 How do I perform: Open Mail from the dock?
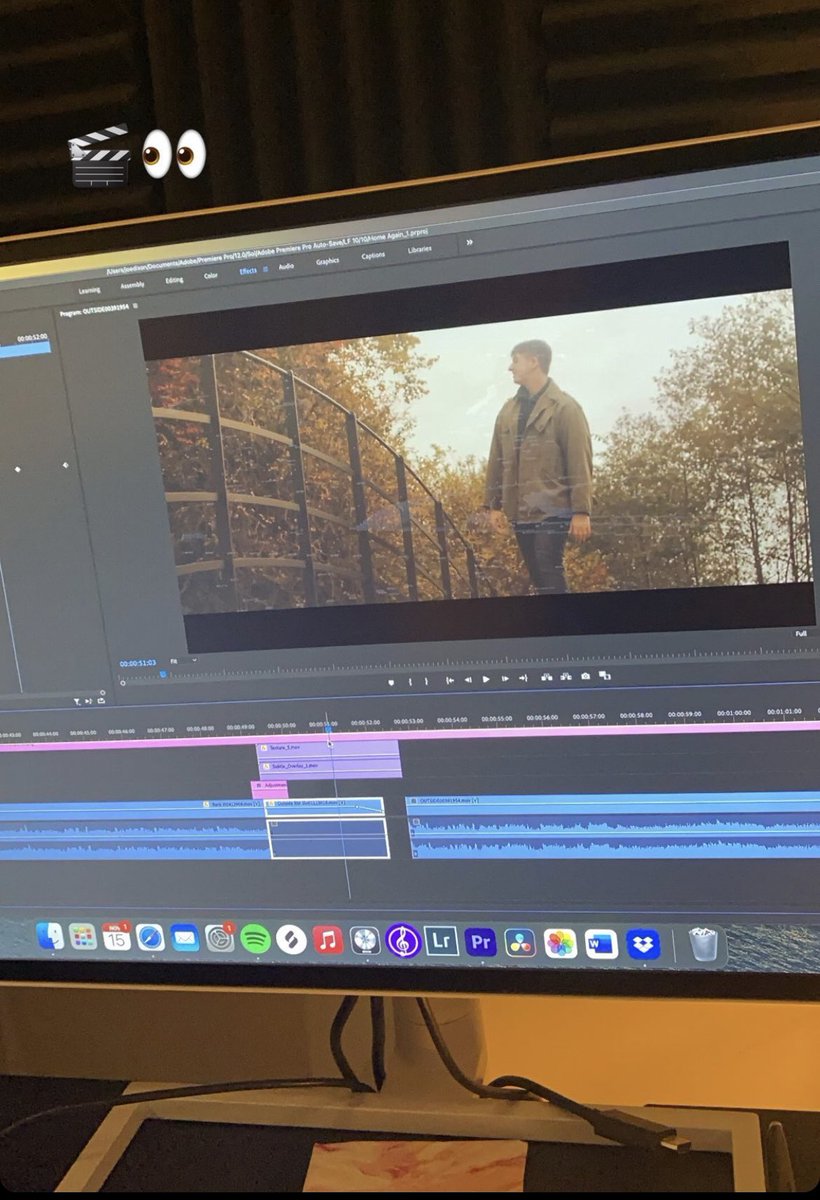185,938
